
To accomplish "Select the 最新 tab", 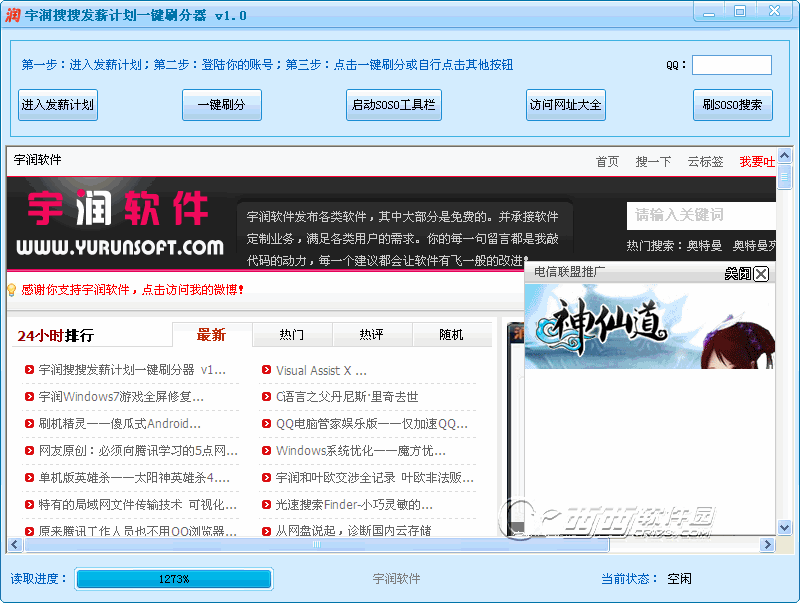I will 212,335.
